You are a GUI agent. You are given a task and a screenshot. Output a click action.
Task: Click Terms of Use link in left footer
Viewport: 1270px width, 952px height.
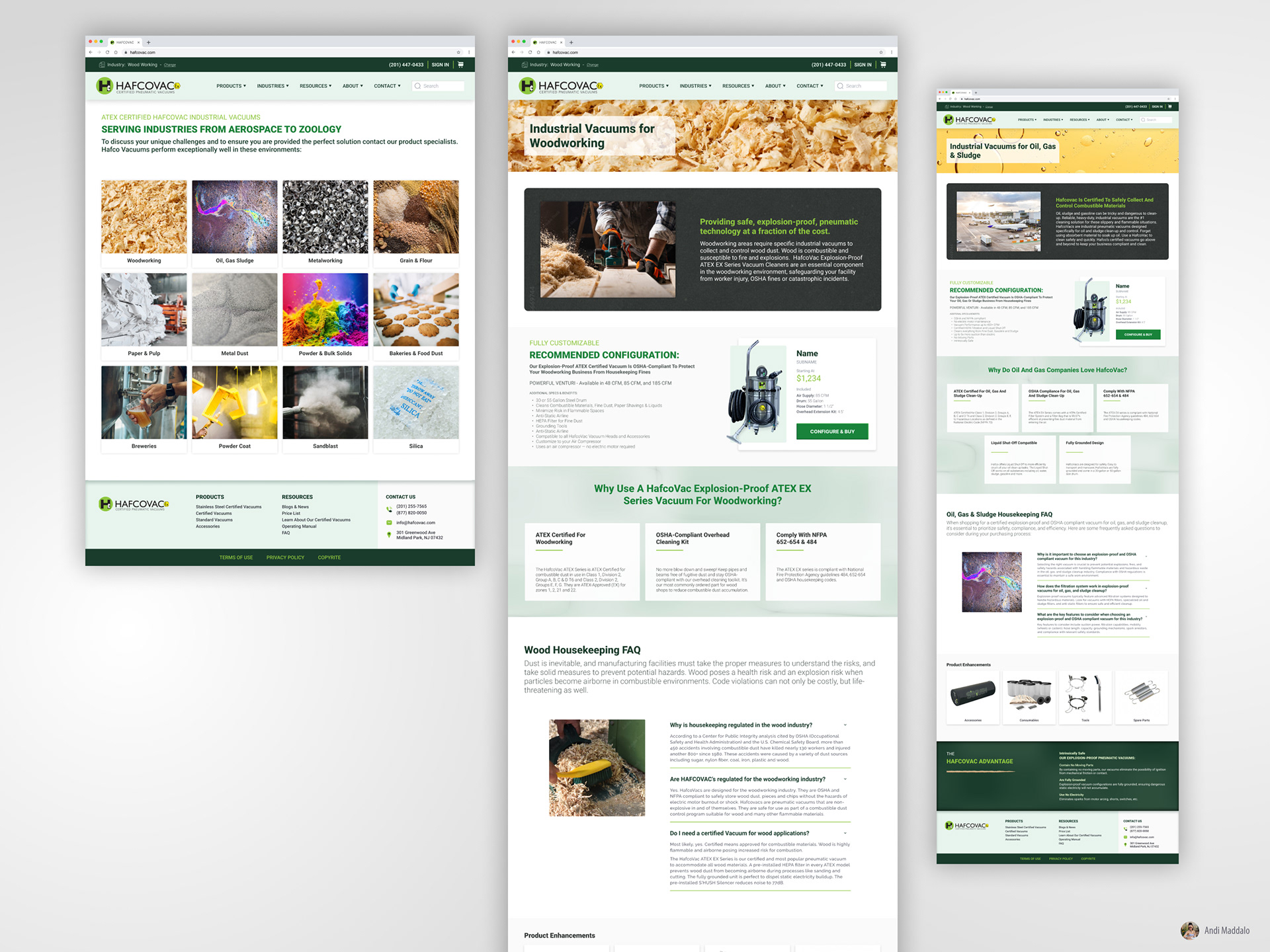point(236,558)
